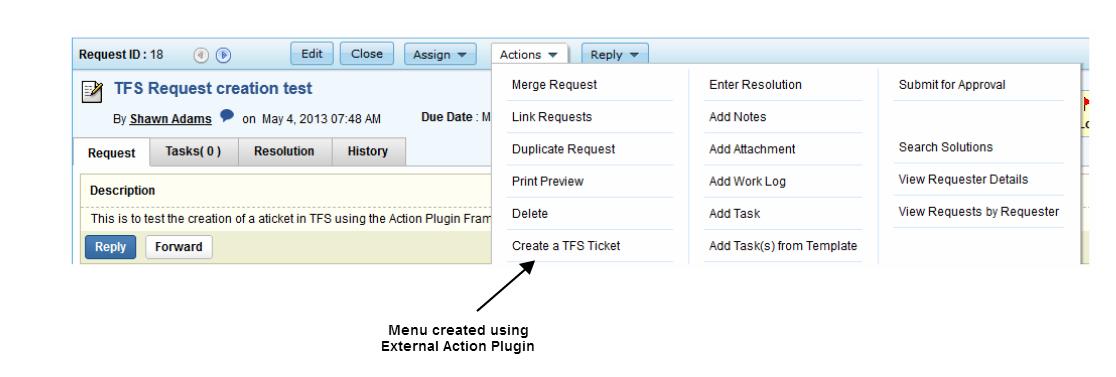Click the Edit button
This screenshot has width=1116, height=377.
[x=312, y=54]
